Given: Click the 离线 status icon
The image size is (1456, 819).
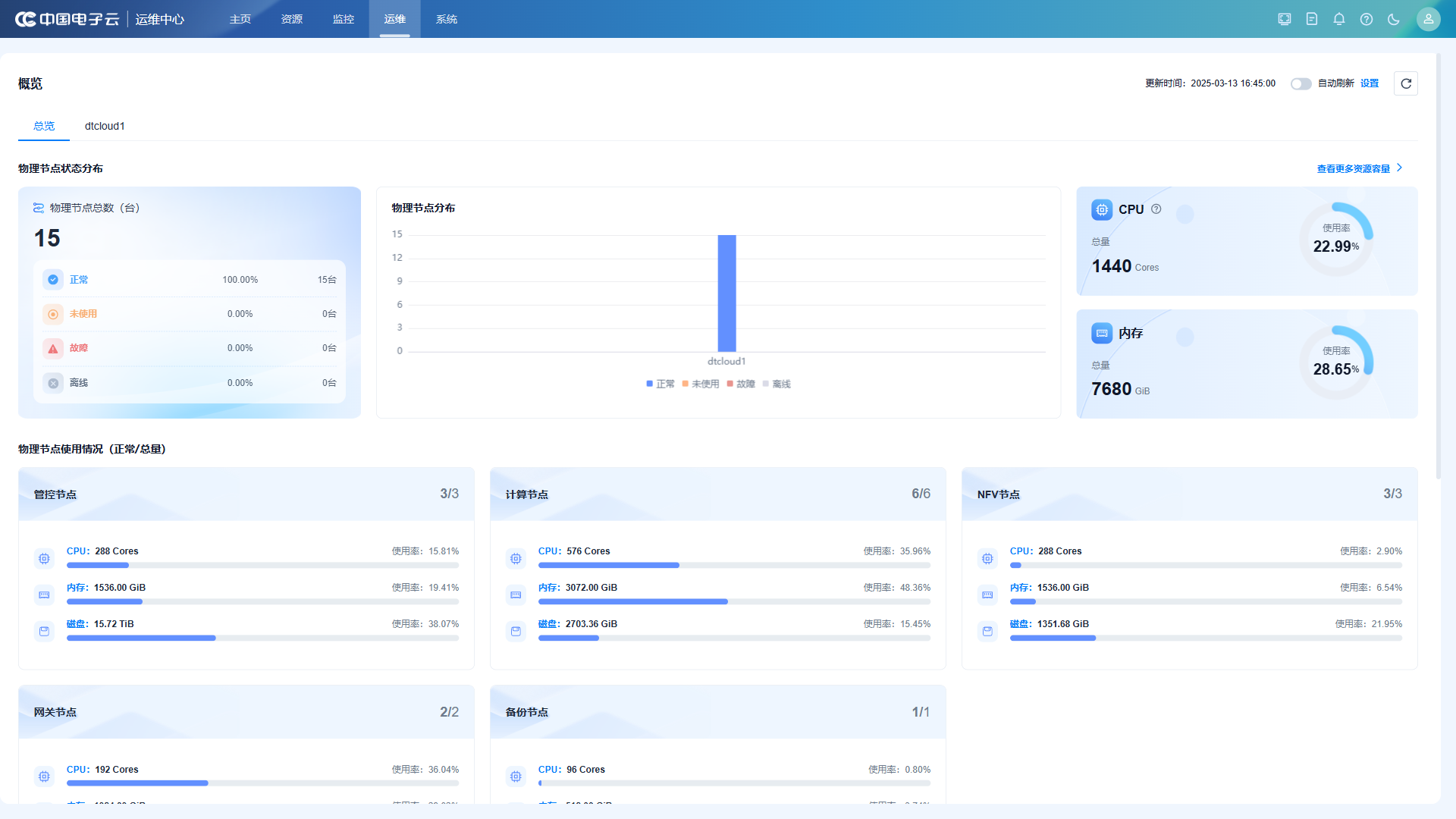Looking at the screenshot, I should pyautogui.click(x=53, y=383).
